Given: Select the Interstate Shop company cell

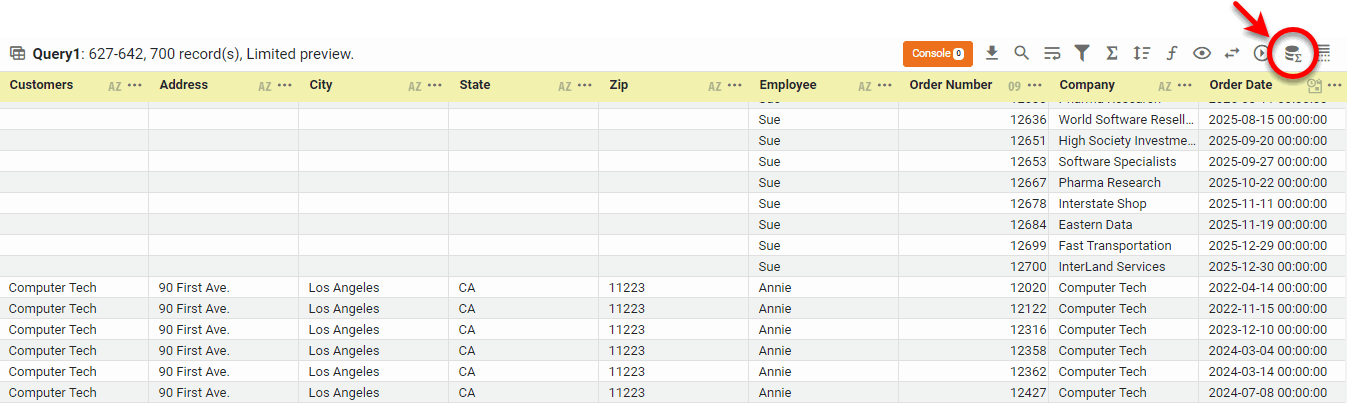Looking at the screenshot, I should [x=1102, y=204].
